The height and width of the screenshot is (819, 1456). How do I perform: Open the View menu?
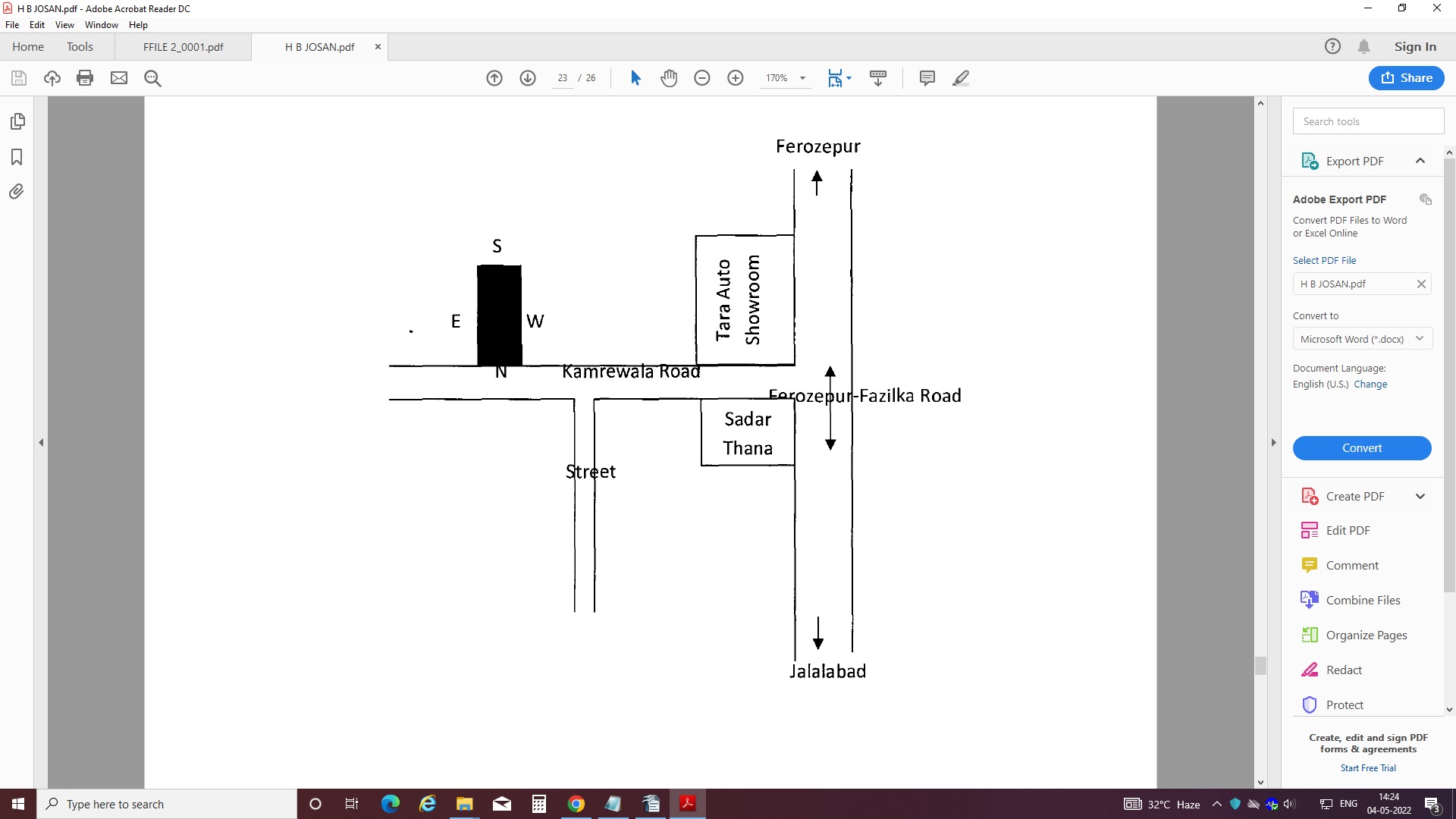coord(64,25)
